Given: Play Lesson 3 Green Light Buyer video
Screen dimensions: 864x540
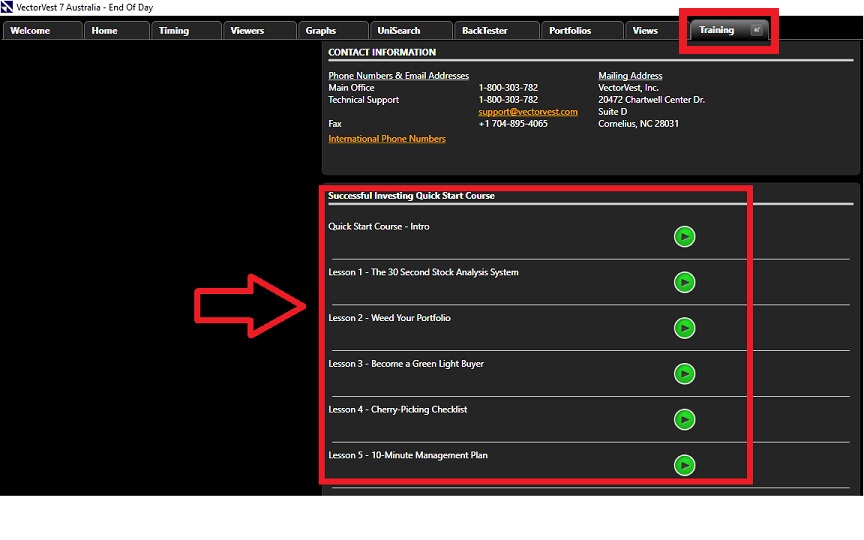Looking at the screenshot, I should [684, 374].
